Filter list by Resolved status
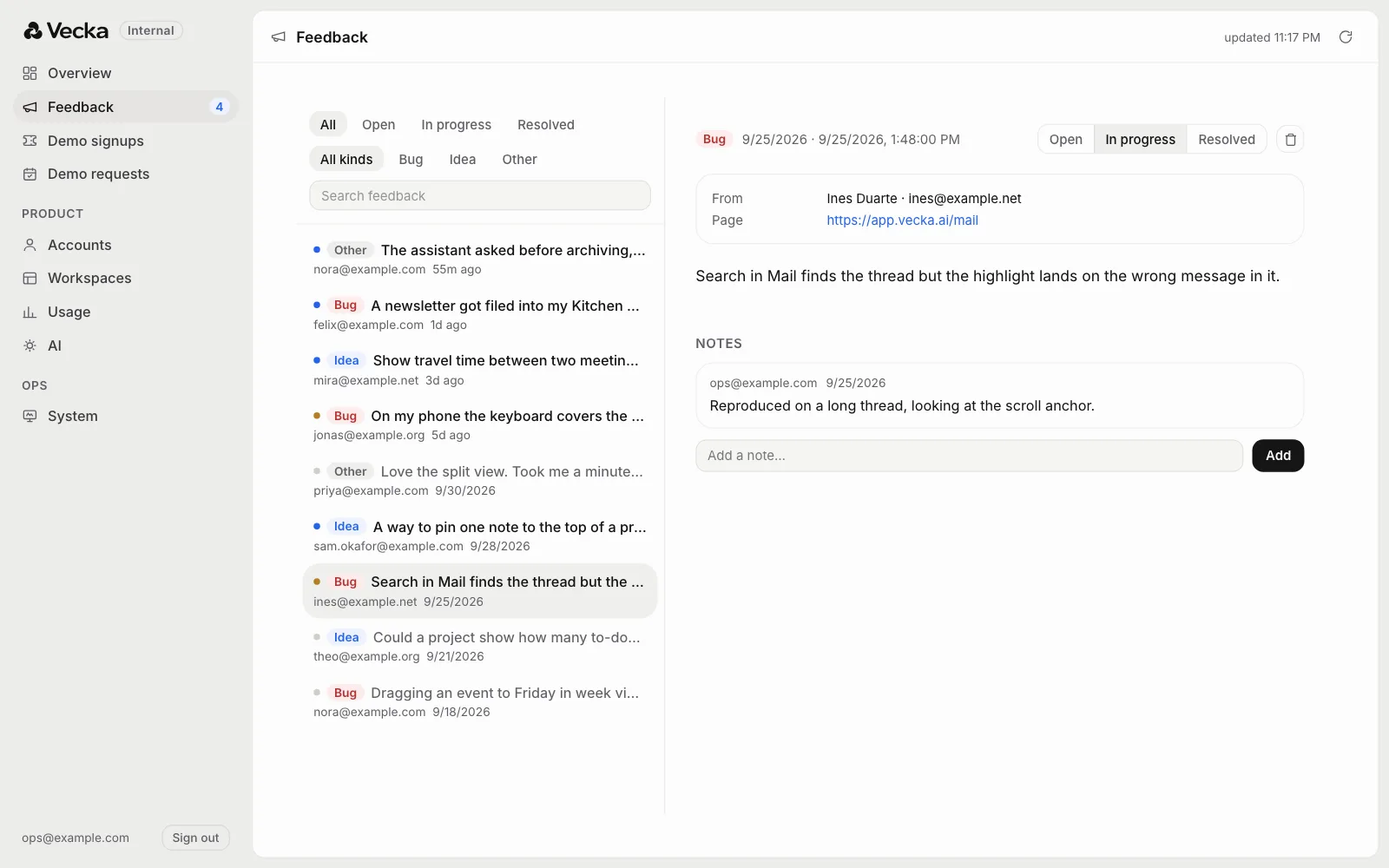 point(546,124)
